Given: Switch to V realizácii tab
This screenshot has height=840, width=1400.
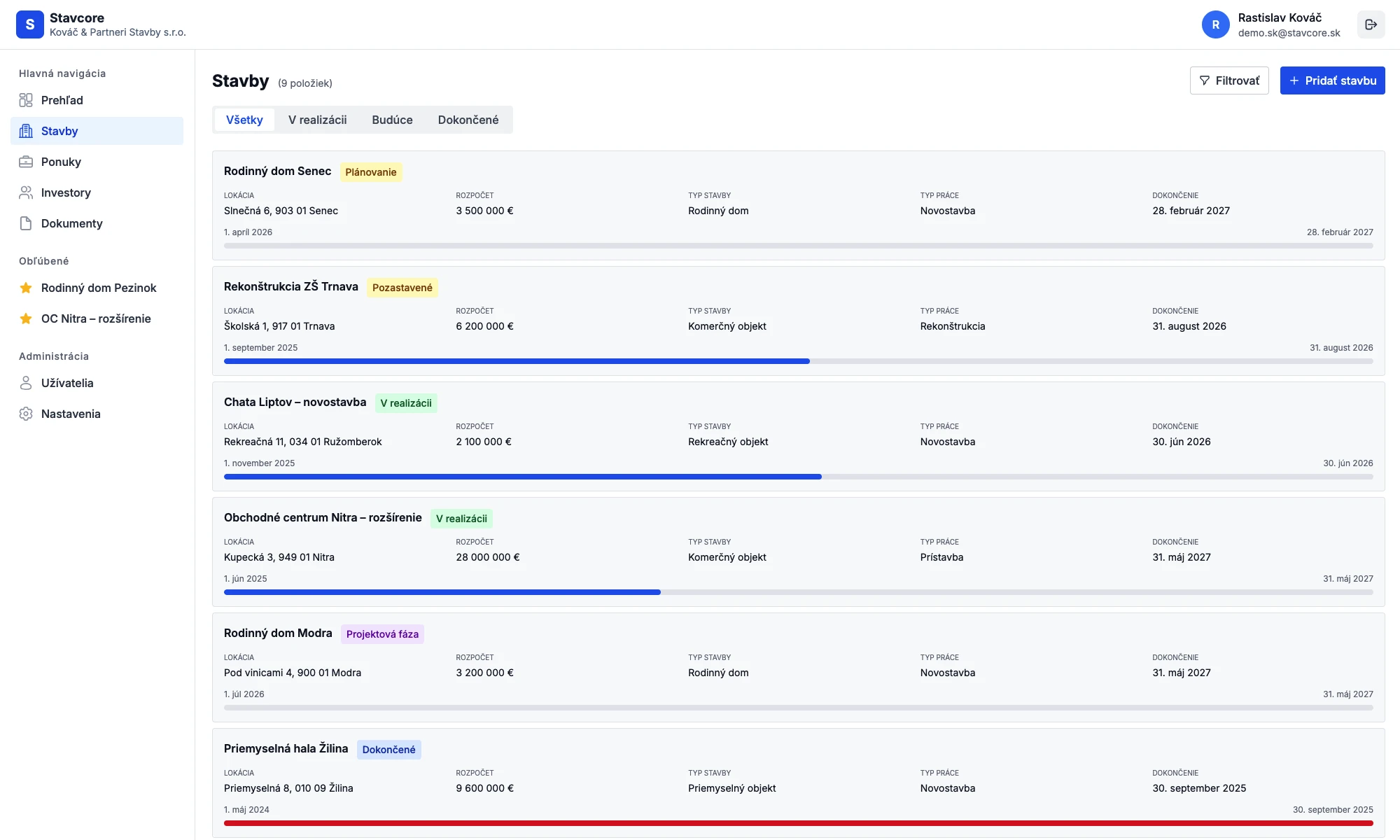Looking at the screenshot, I should point(317,120).
